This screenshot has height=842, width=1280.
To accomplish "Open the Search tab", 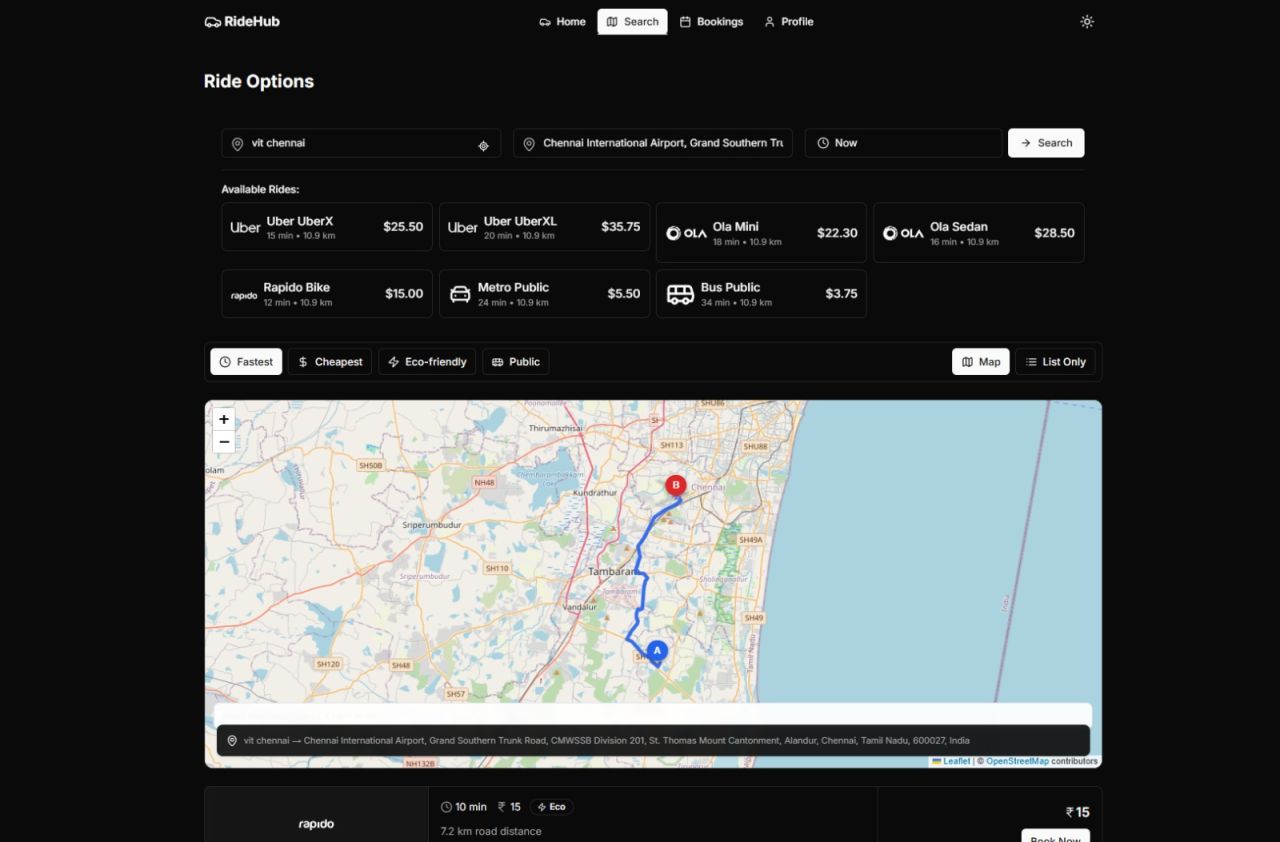I will click(x=632, y=21).
